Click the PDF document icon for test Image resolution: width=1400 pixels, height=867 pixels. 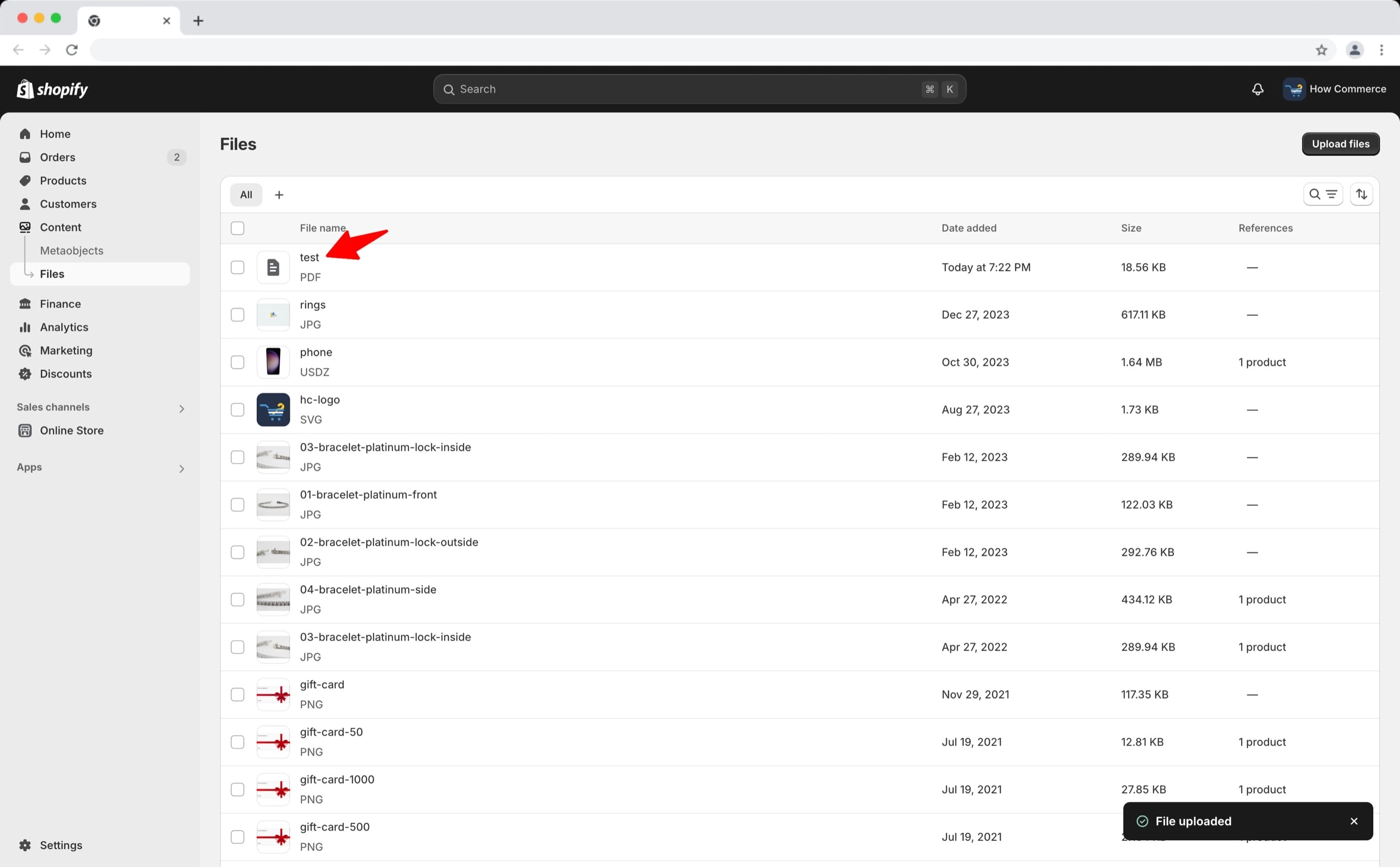(273, 267)
